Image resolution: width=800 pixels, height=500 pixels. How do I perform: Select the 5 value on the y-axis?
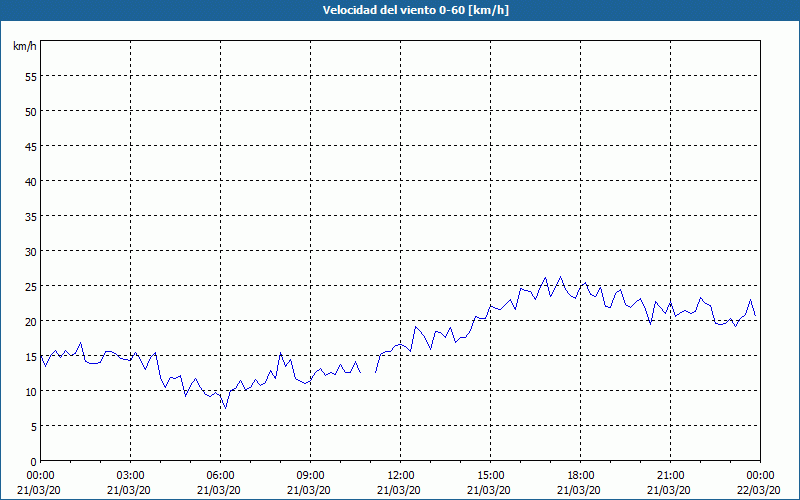pyautogui.click(x=34, y=427)
